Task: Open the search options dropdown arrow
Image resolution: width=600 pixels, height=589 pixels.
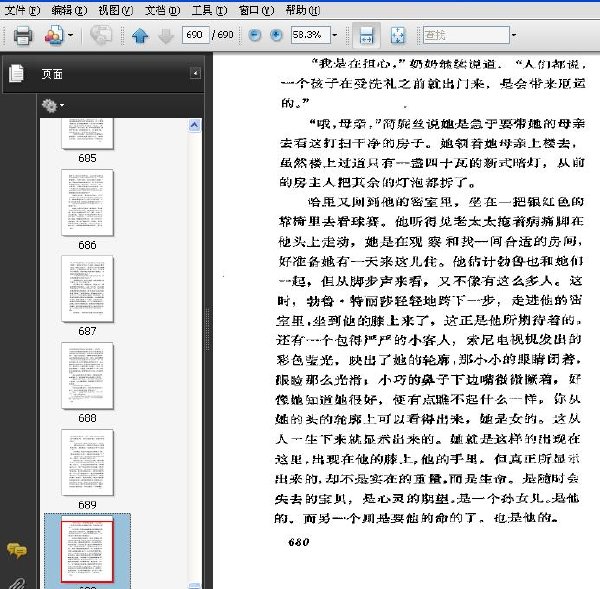Action: pyautogui.click(x=514, y=35)
